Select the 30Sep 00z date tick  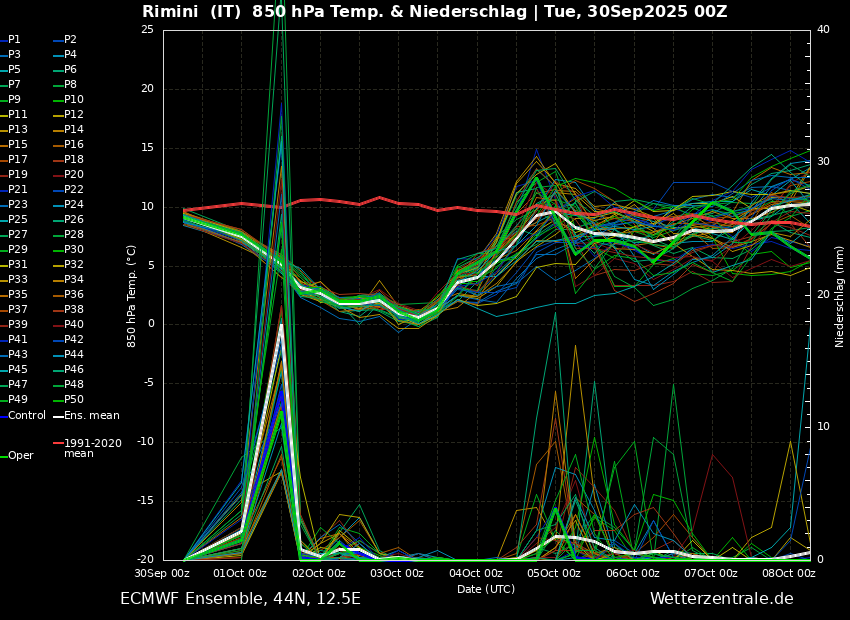162,573
